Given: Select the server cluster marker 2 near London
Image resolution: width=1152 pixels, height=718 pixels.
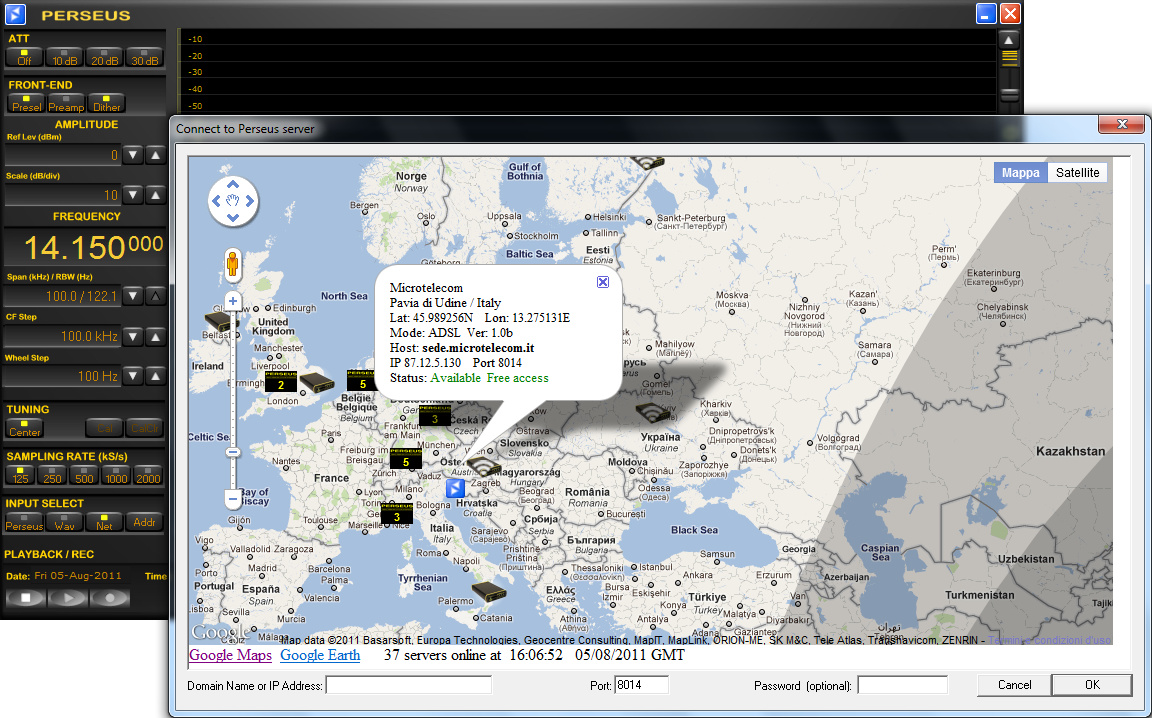Looking at the screenshot, I should pyautogui.click(x=280, y=381).
